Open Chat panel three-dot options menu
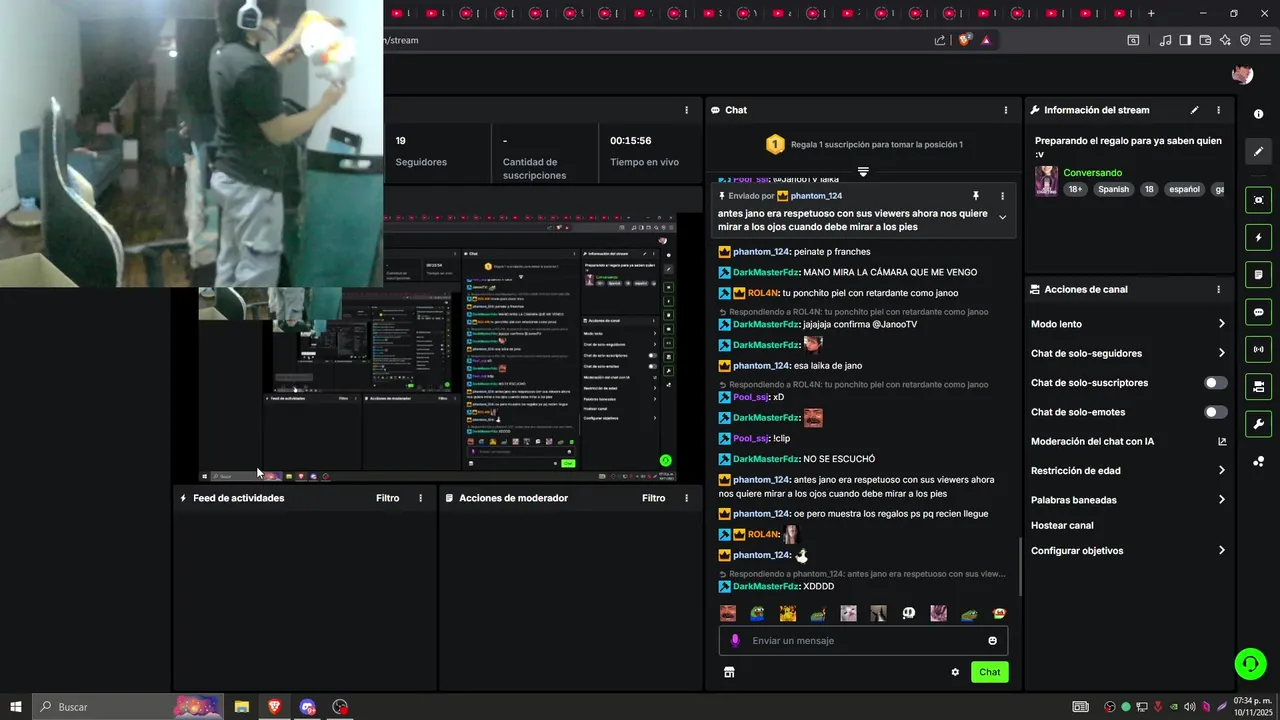Viewport: 1280px width, 720px height. click(x=1006, y=110)
